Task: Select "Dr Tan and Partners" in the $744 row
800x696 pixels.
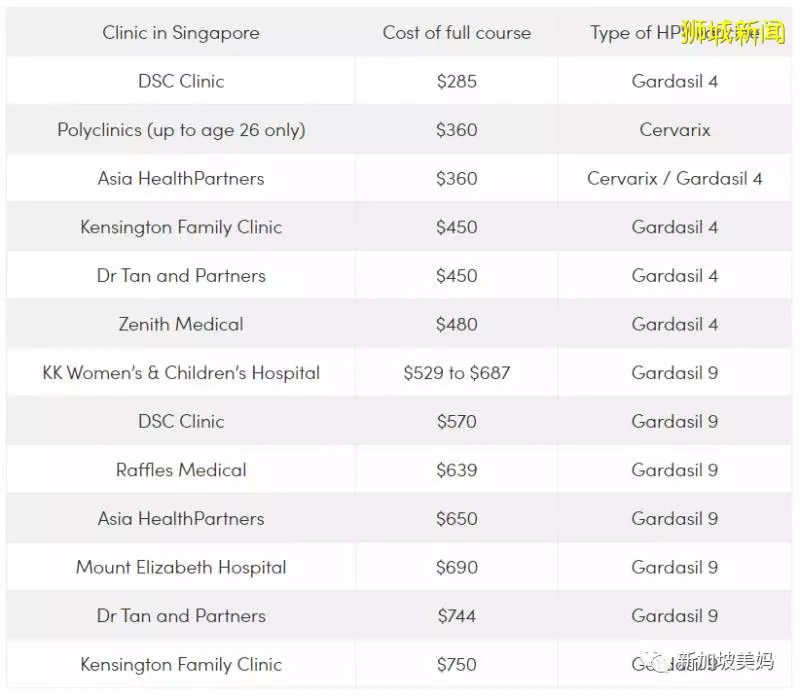Action: coord(181,616)
